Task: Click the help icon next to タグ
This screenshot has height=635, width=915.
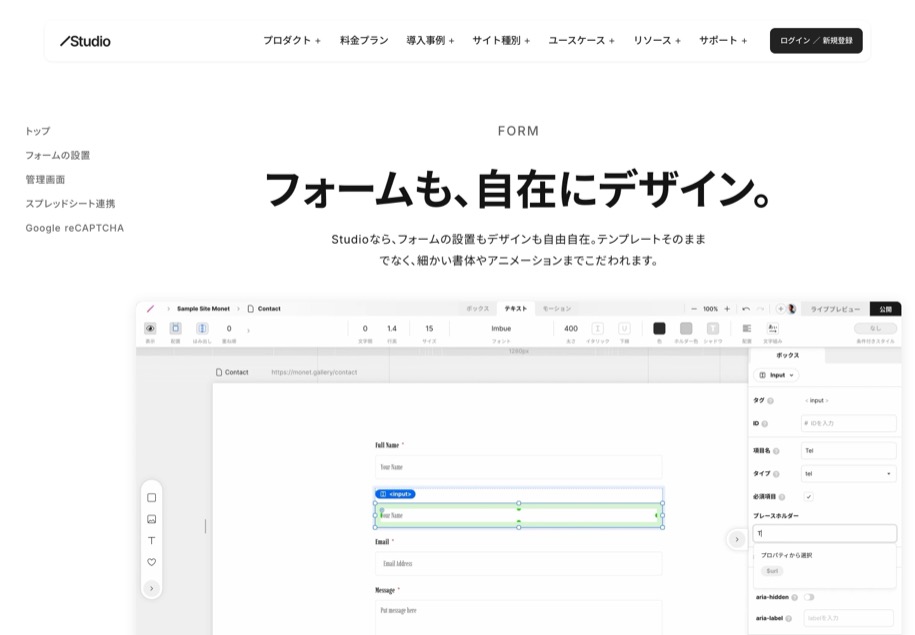Action: click(770, 401)
